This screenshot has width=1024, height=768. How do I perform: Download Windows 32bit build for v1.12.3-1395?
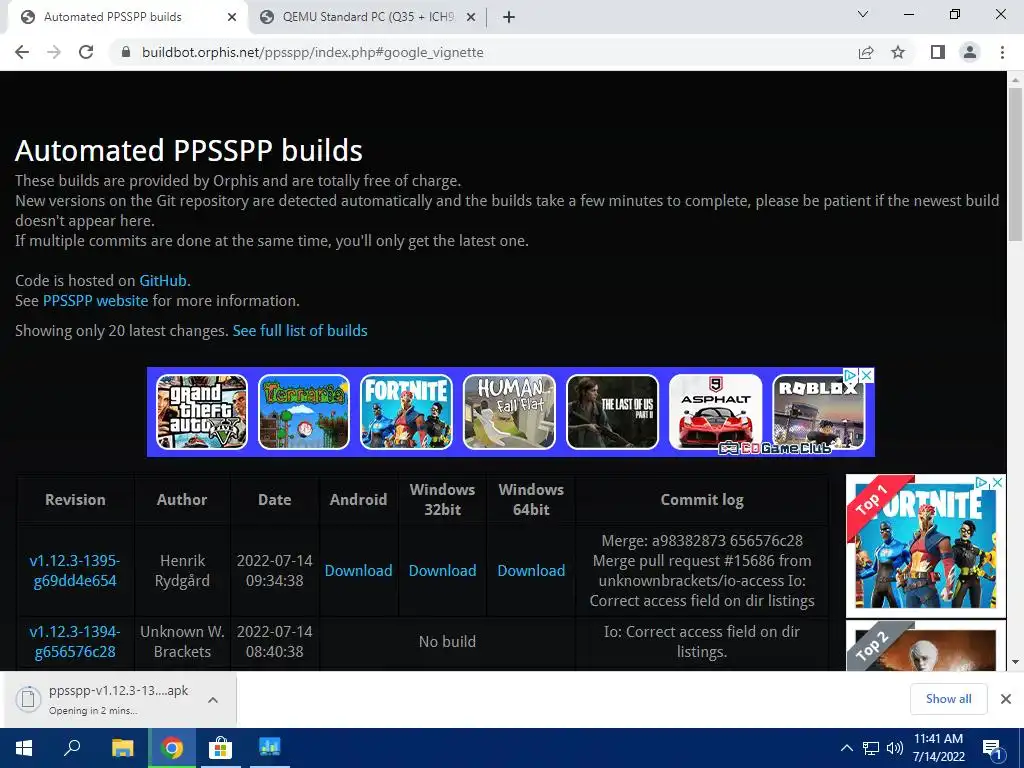coord(442,571)
